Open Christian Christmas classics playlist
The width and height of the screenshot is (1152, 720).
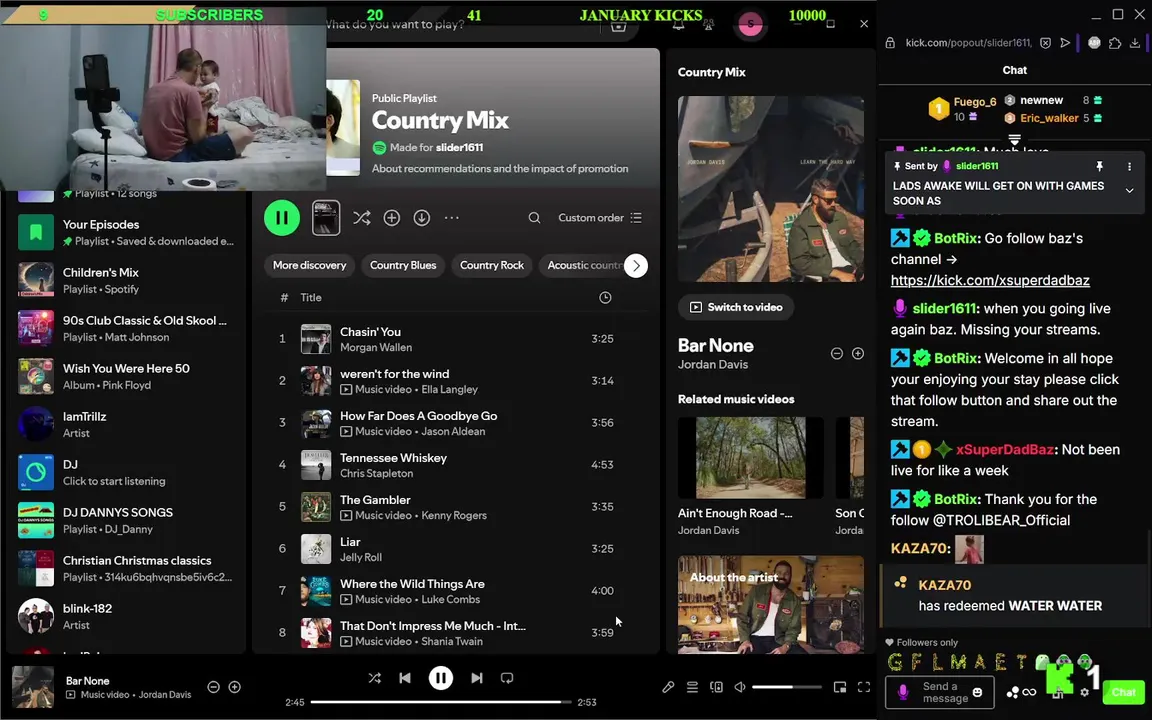[x=126, y=568]
